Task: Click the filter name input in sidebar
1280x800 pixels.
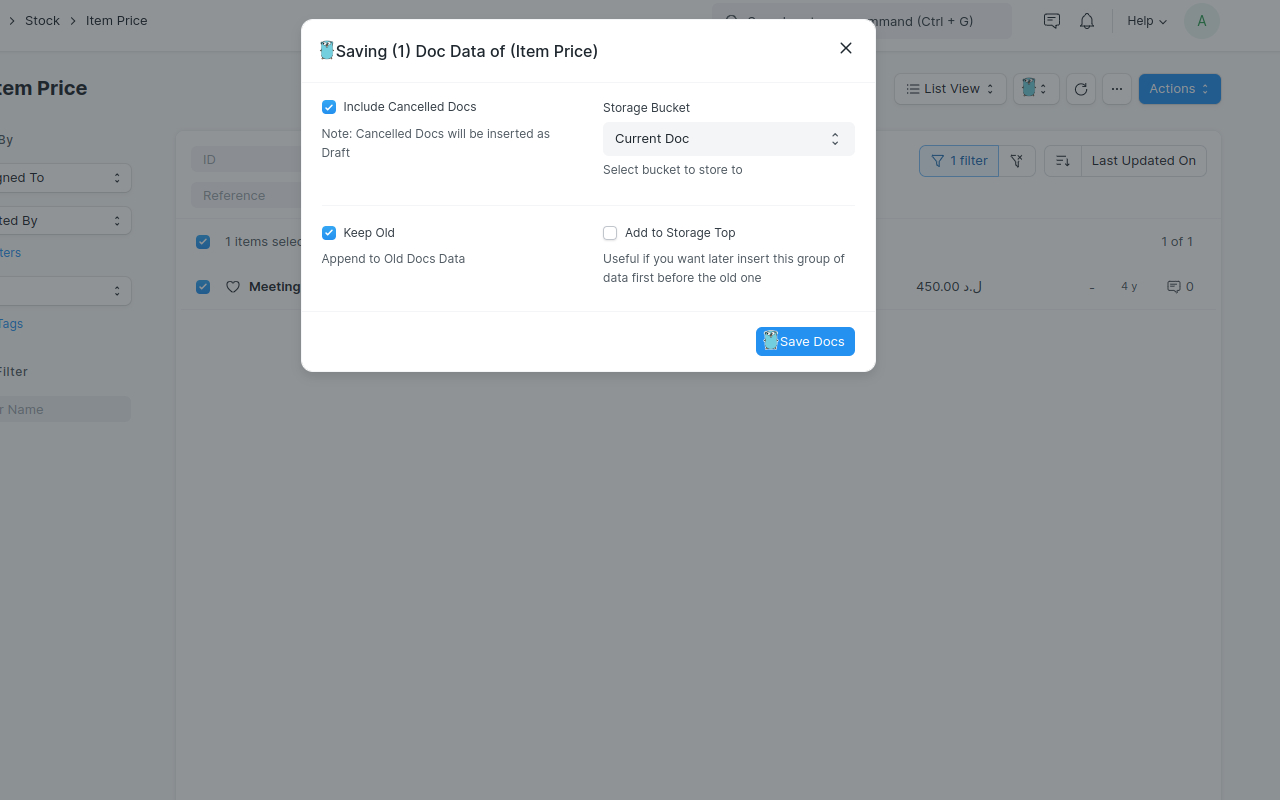Action: point(64,409)
